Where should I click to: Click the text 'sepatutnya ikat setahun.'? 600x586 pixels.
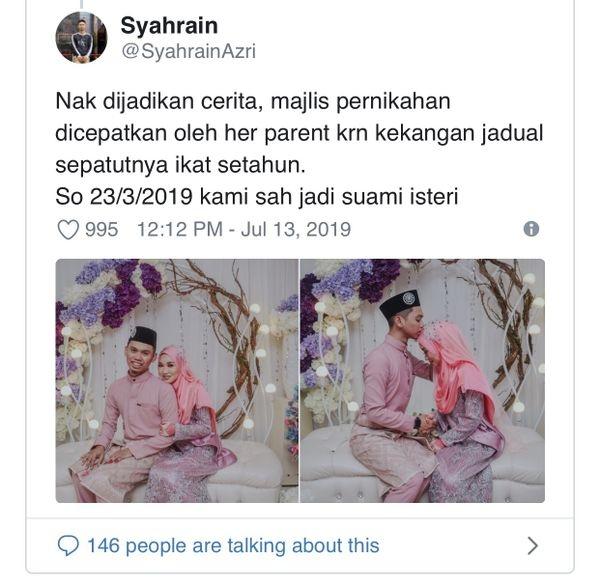pyautogui.click(x=180, y=165)
